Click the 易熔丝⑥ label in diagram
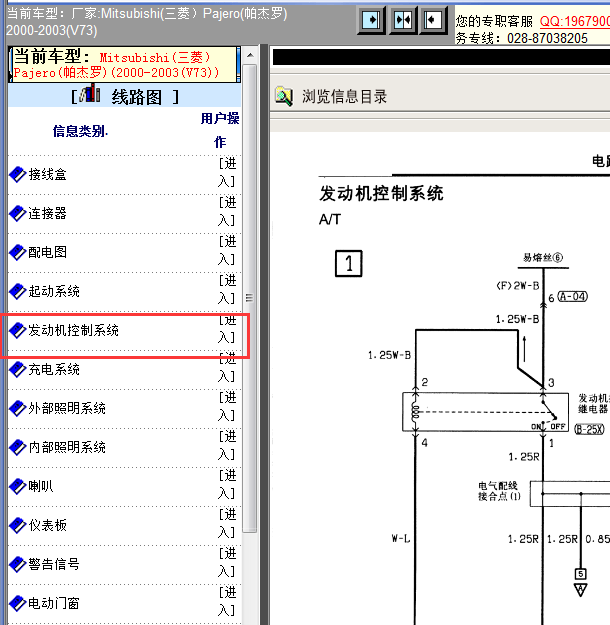The image size is (610, 625). tap(543, 257)
